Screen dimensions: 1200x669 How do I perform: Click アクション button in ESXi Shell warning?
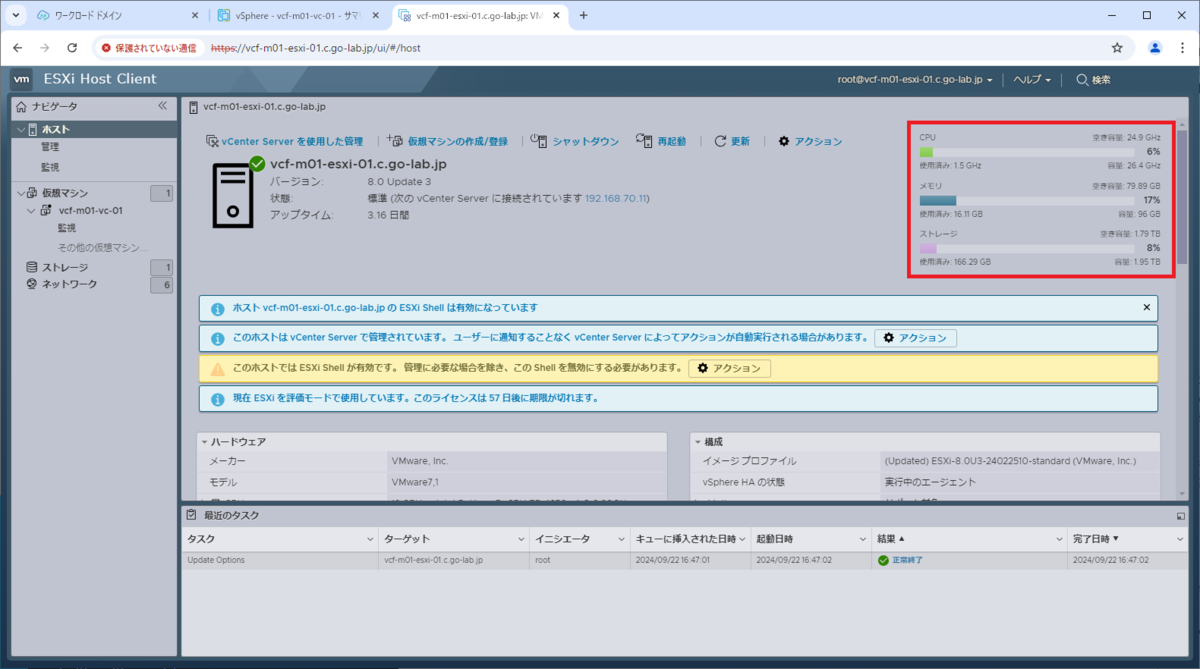729,369
